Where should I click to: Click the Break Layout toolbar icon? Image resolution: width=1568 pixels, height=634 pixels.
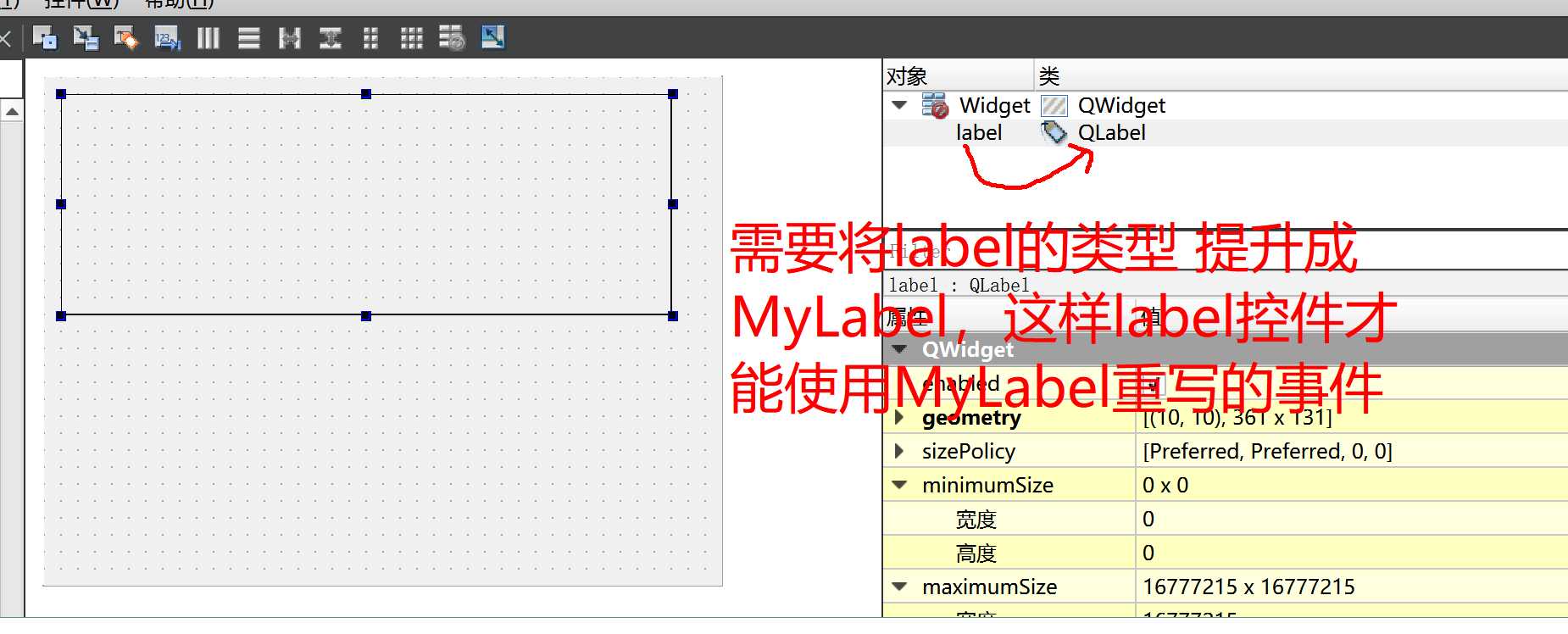click(452, 38)
